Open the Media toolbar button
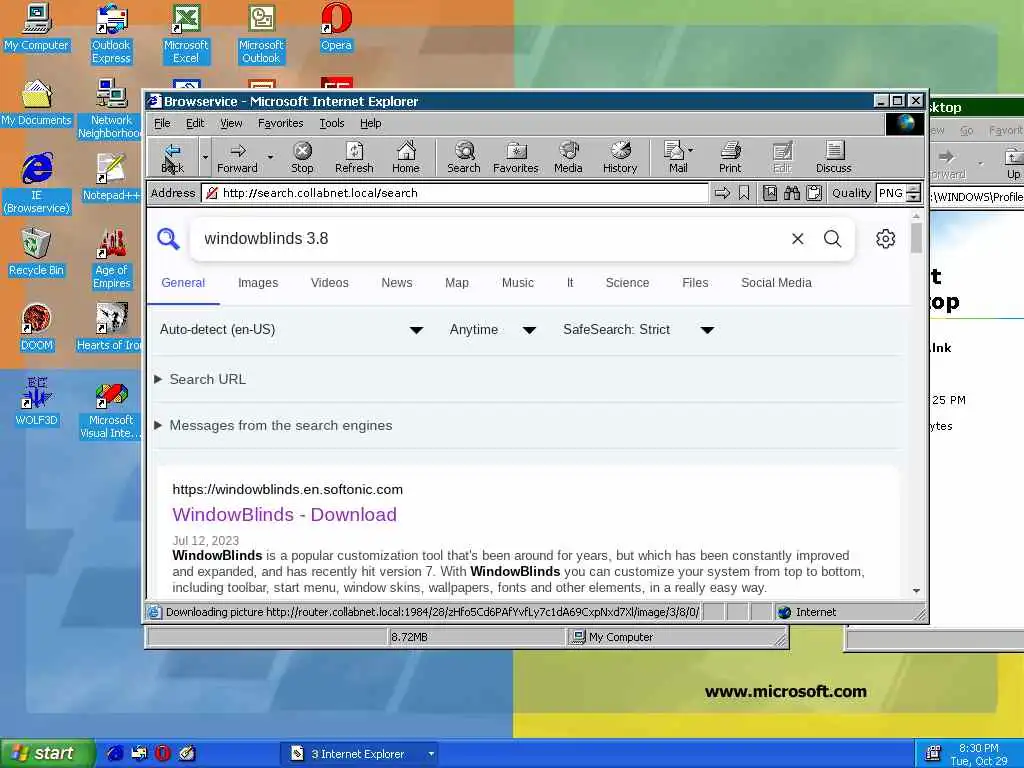 pyautogui.click(x=568, y=157)
